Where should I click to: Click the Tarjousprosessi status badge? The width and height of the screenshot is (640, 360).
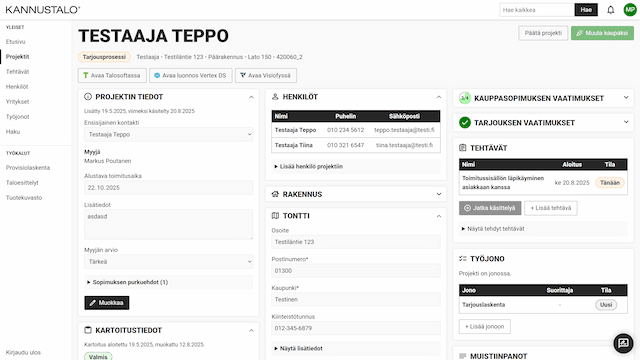104,57
